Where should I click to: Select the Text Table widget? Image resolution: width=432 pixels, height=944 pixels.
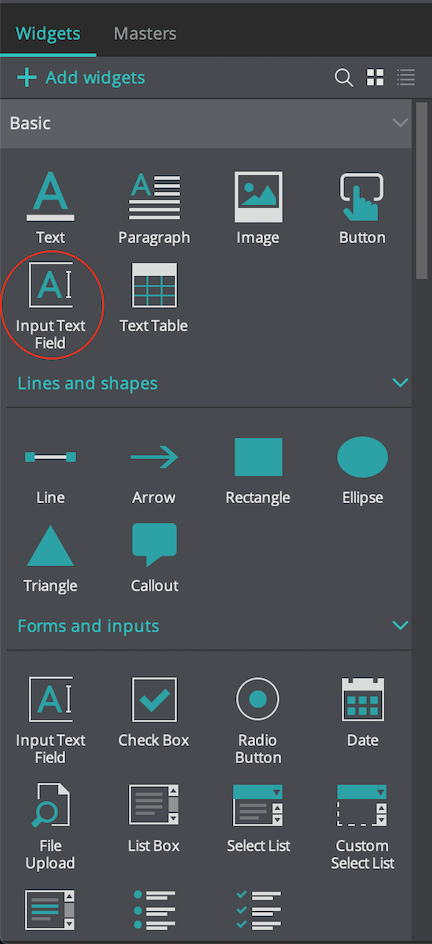point(154,284)
